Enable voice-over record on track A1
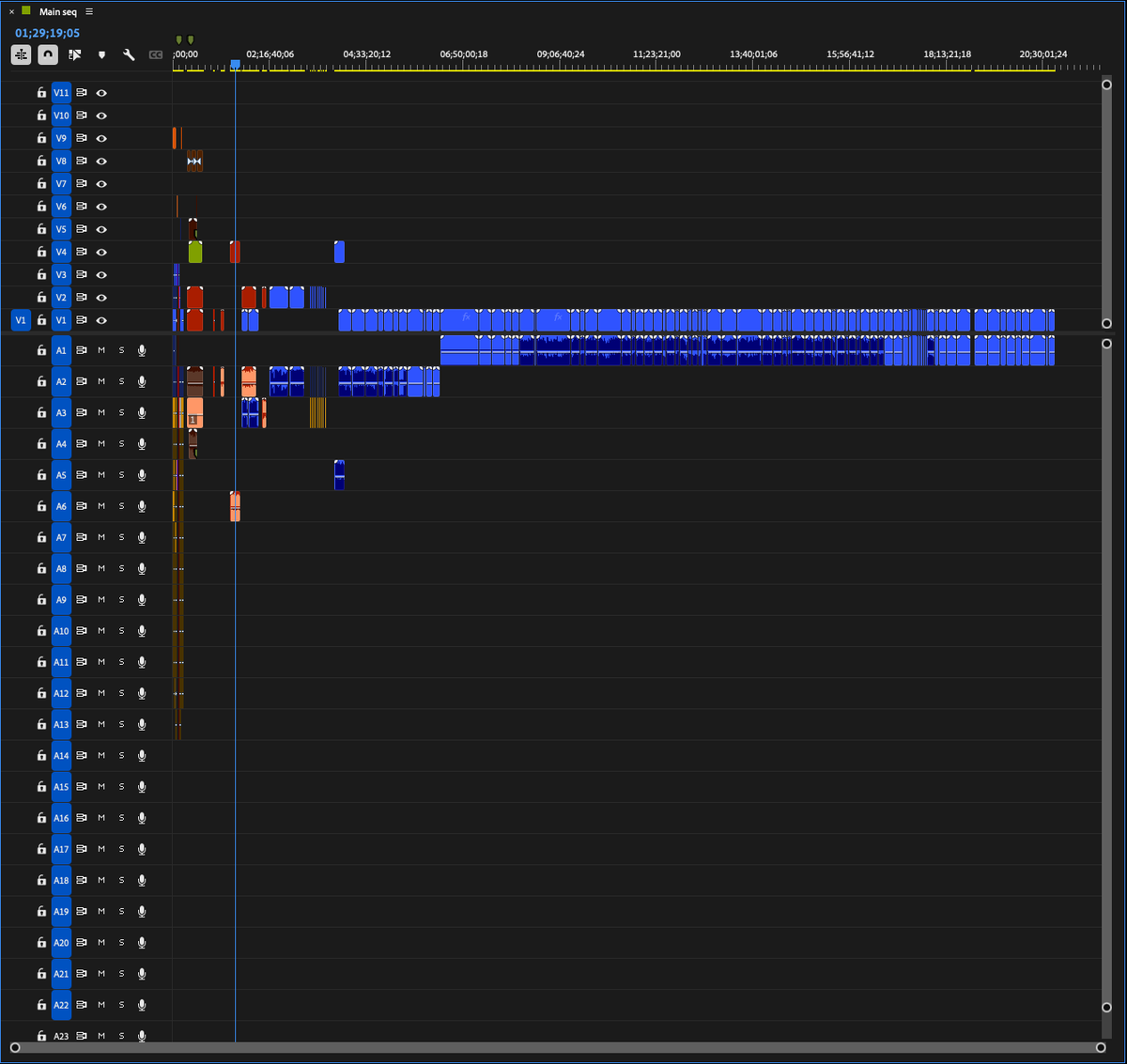This screenshot has height=1064, width=1127. pyautogui.click(x=141, y=349)
